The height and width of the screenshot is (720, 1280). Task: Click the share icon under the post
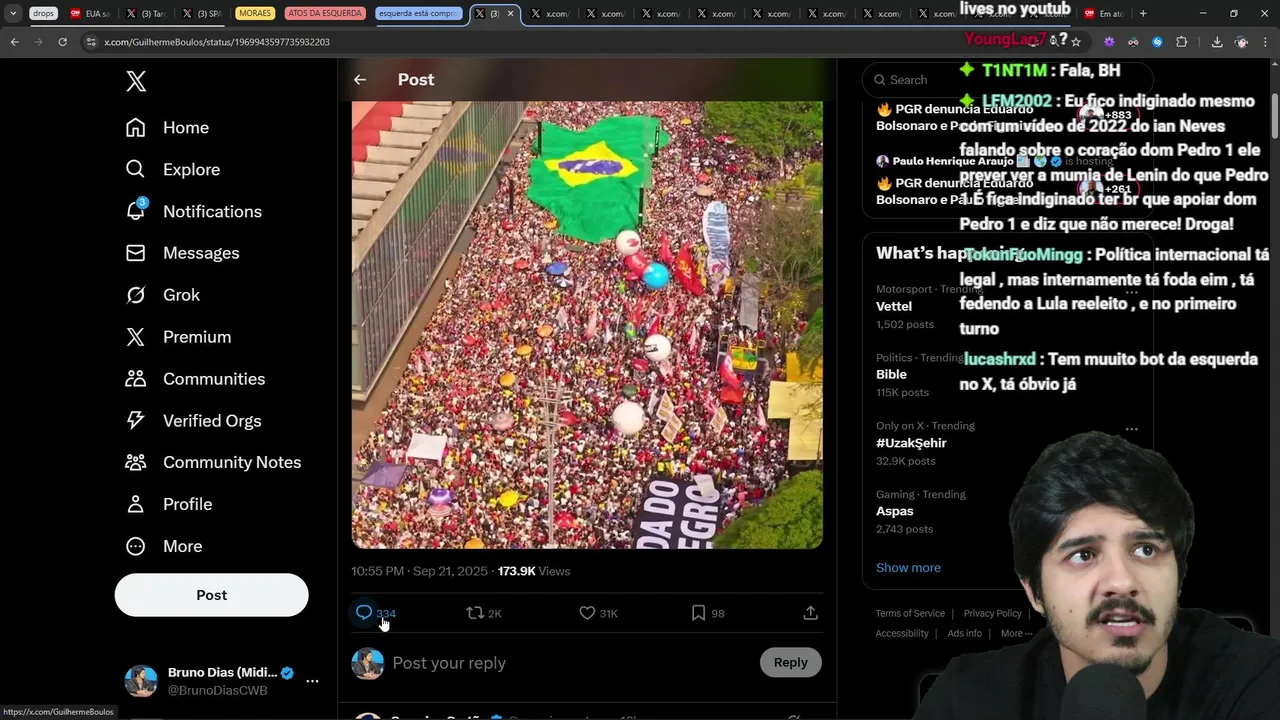point(811,613)
